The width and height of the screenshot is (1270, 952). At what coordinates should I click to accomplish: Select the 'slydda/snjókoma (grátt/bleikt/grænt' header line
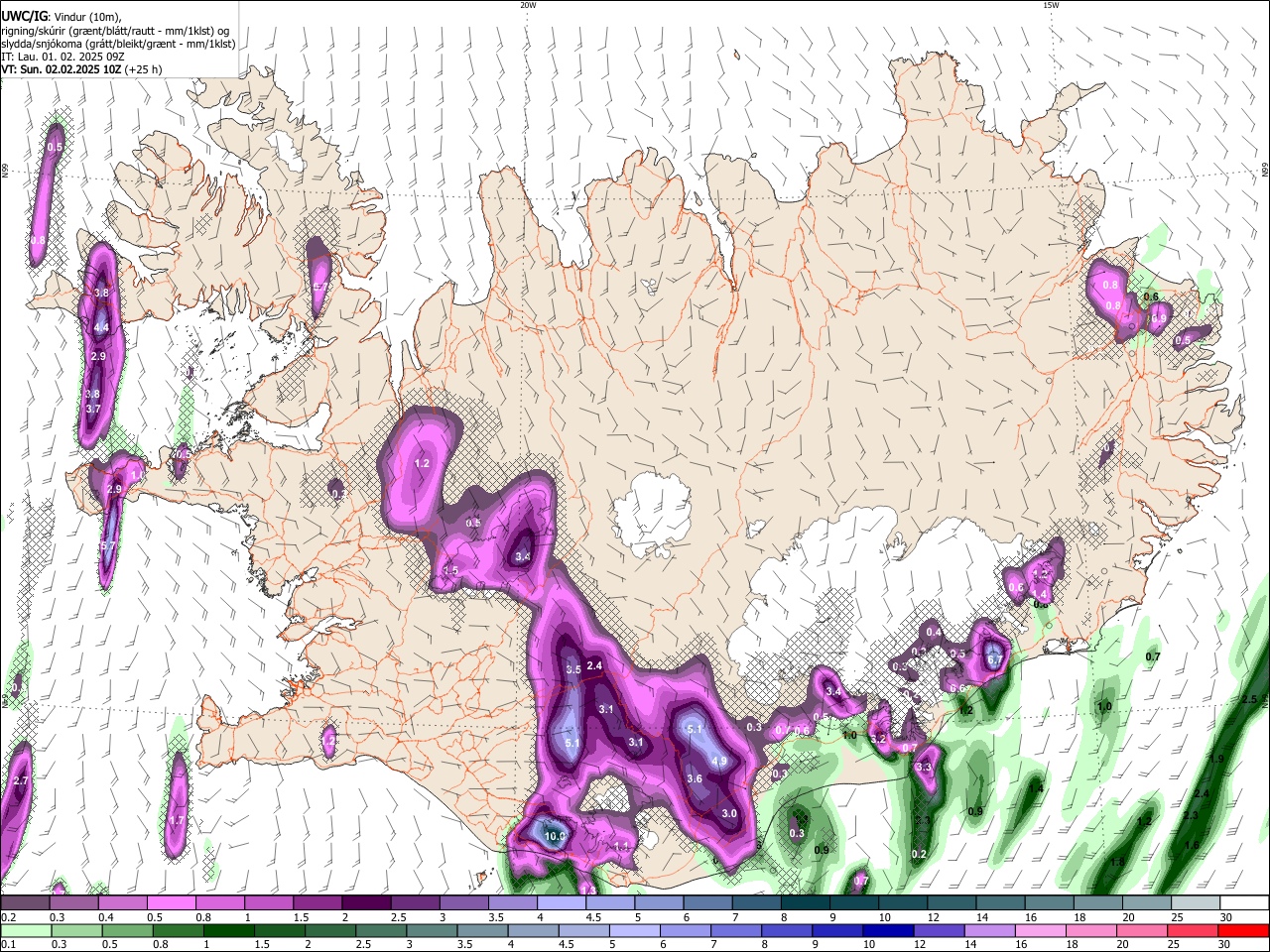tap(118, 44)
